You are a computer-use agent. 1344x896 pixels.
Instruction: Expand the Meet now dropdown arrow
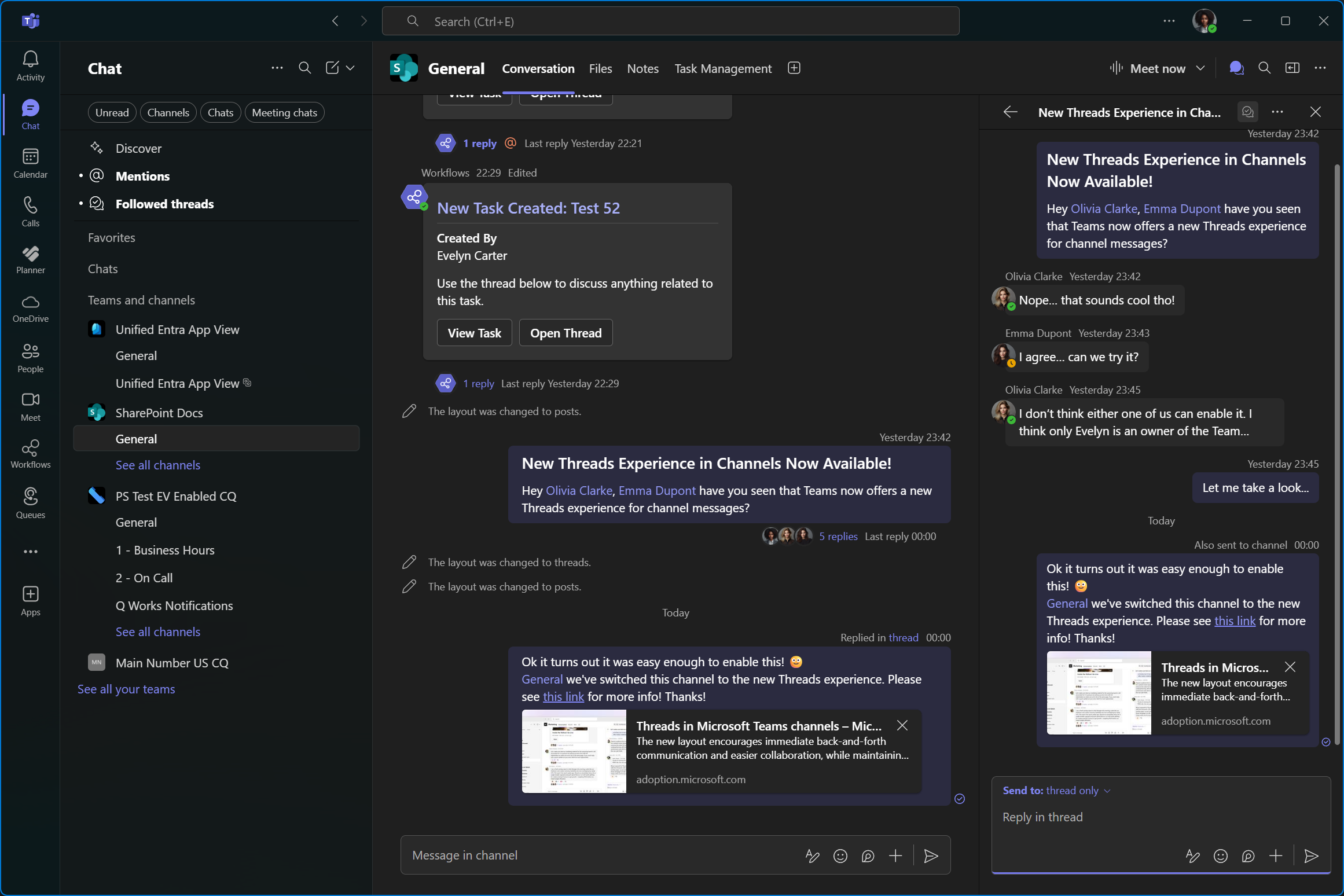[1200, 68]
